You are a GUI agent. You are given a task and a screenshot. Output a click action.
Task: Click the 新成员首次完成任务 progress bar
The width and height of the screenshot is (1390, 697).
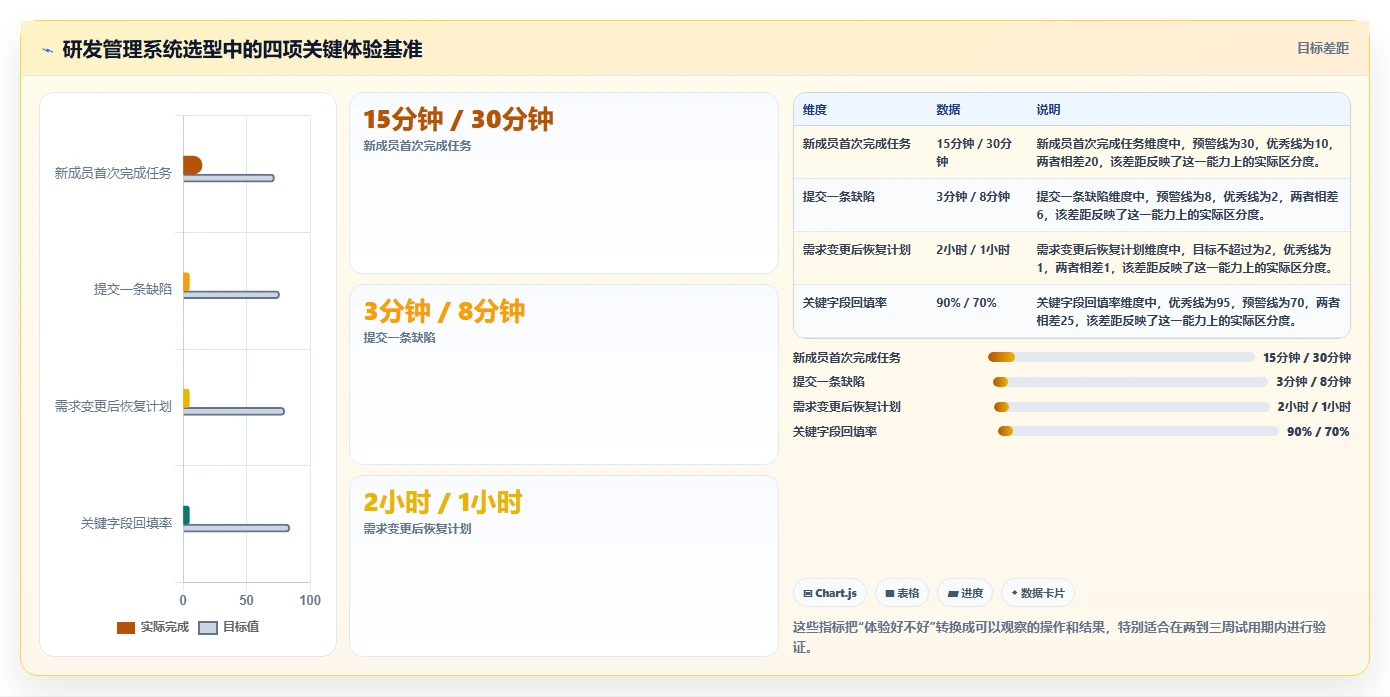(x=1121, y=357)
